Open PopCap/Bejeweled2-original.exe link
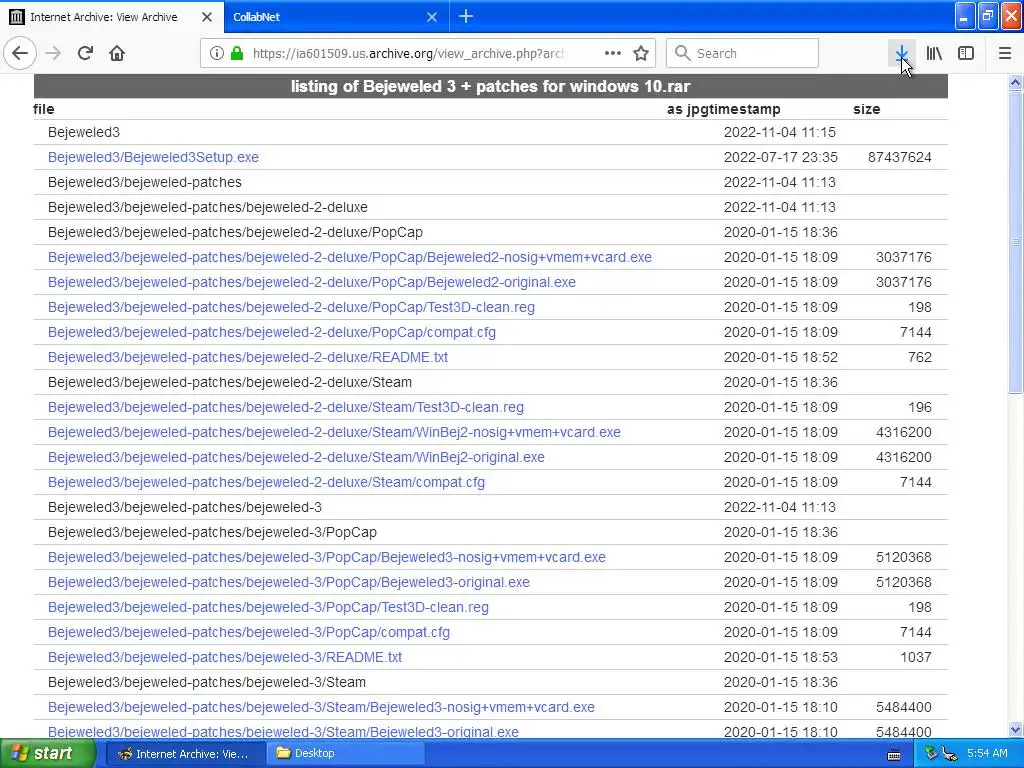The image size is (1024, 768). [x=312, y=282]
